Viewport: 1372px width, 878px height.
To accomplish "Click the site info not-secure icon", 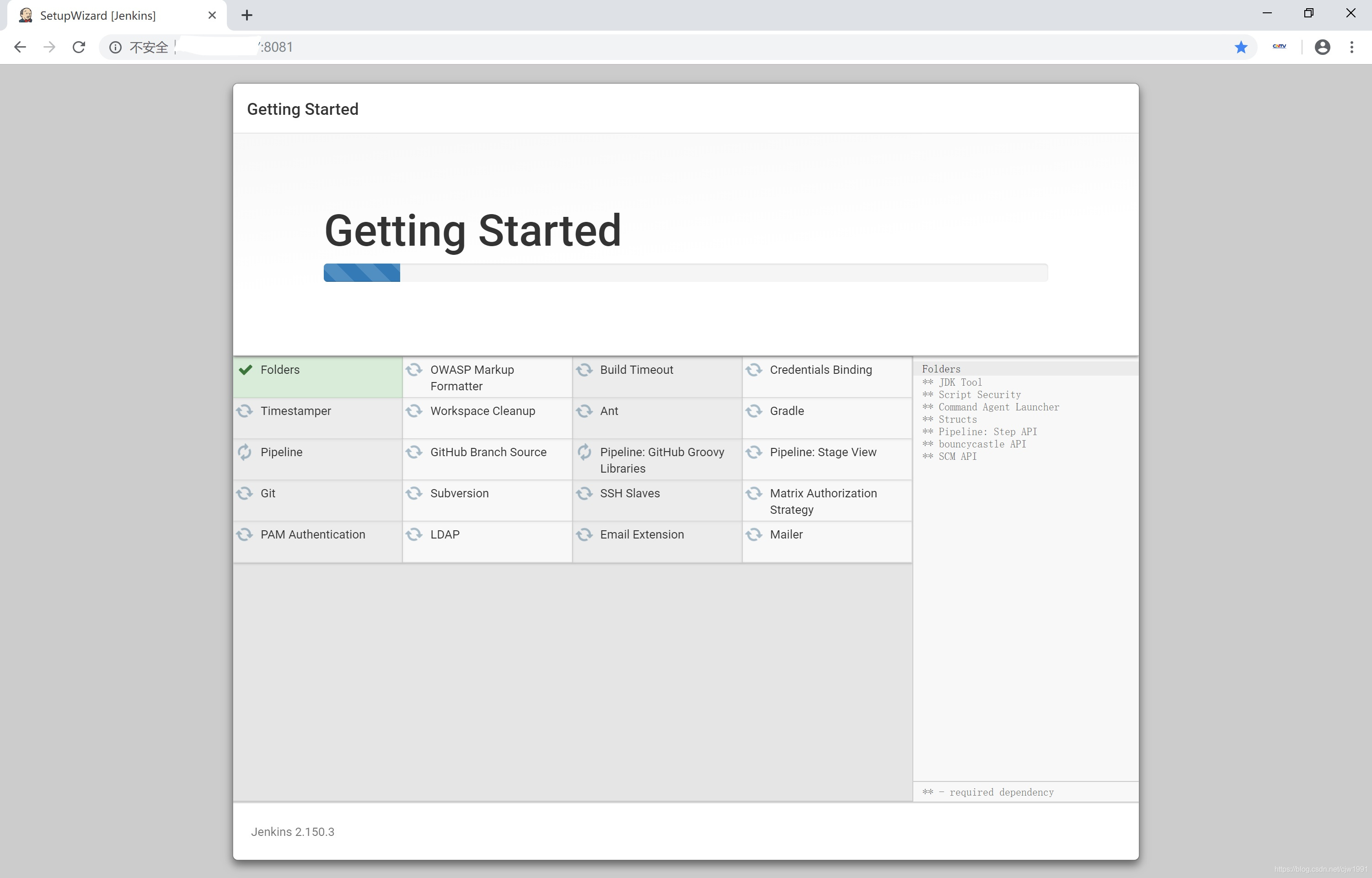I will (x=115, y=47).
